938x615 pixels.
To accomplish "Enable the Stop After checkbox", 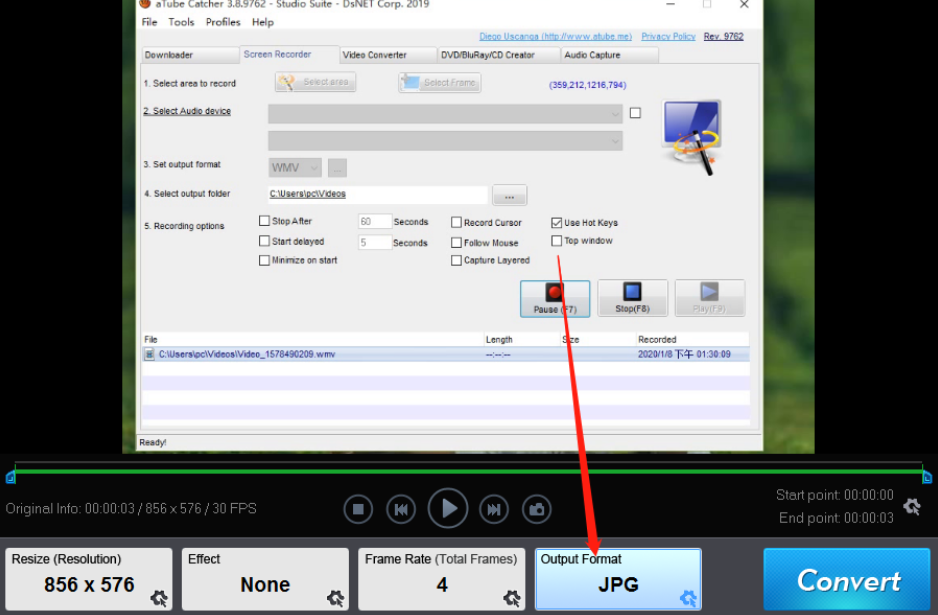I will pyautogui.click(x=264, y=221).
